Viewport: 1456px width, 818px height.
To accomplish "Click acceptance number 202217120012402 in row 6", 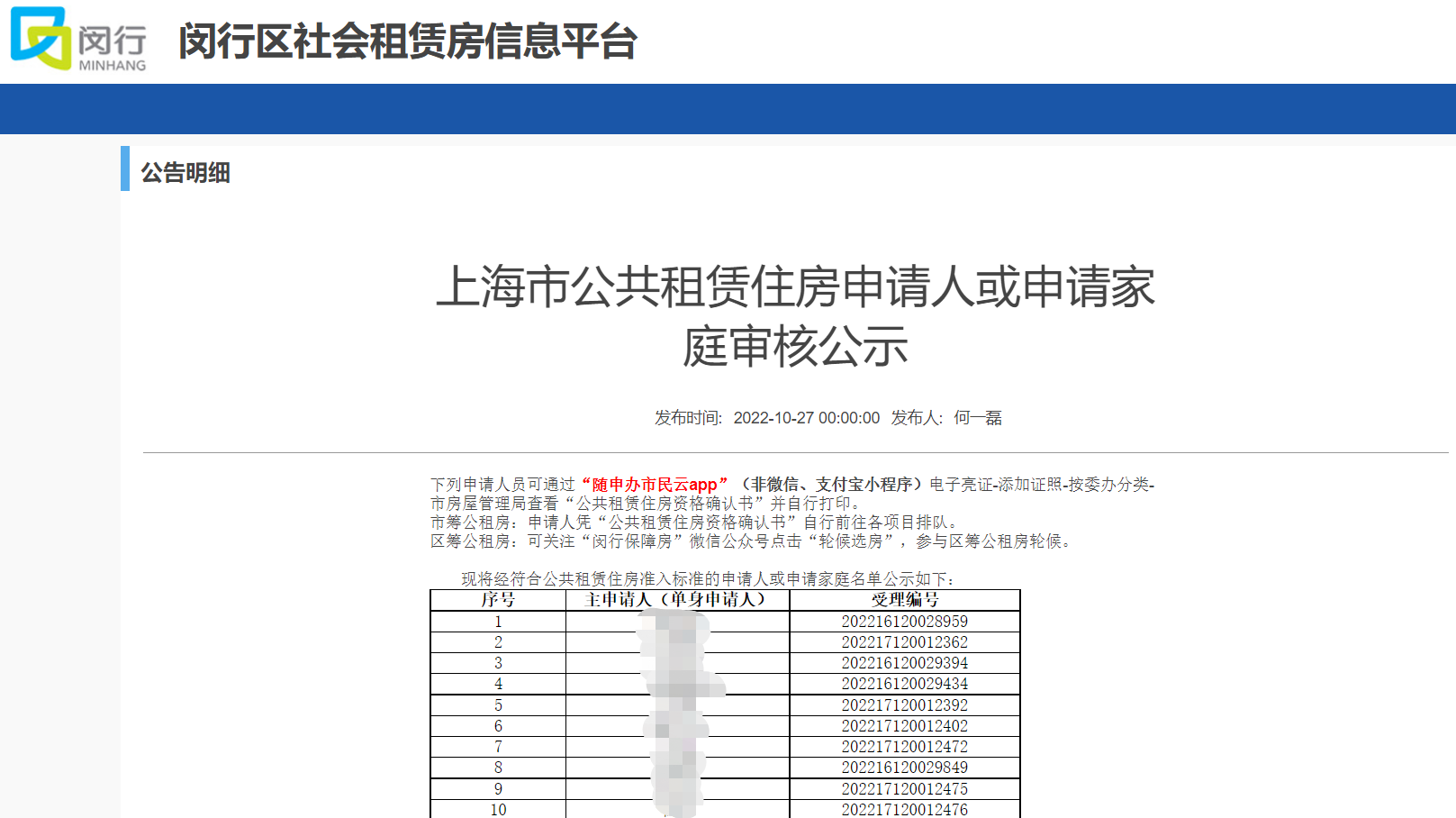I will coord(904,726).
